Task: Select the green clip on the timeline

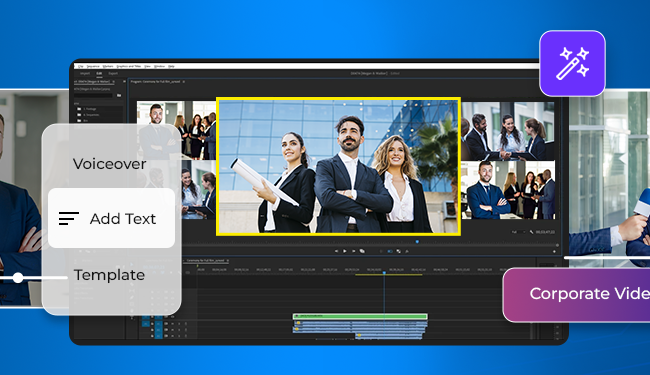Action: click(x=360, y=316)
